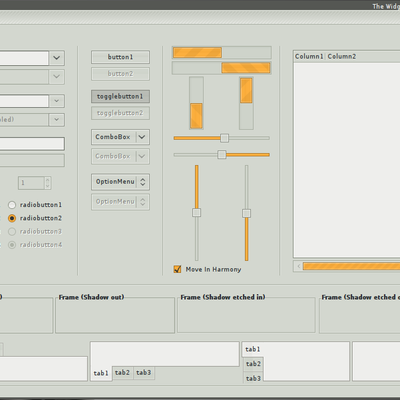Image resolution: width=400 pixels, height=400 pixels.
Task: Click the orange horizontal scrollbar thumb
Action: (351, 266)
